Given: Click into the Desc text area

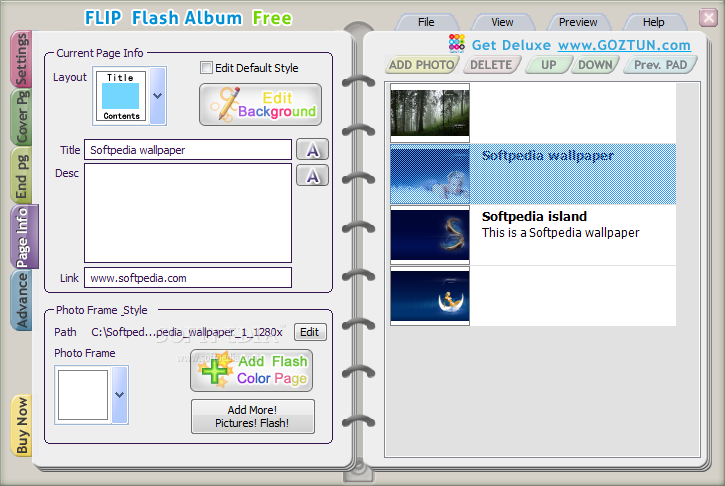Looking at the screenshot, I should [x=188, y=213].
